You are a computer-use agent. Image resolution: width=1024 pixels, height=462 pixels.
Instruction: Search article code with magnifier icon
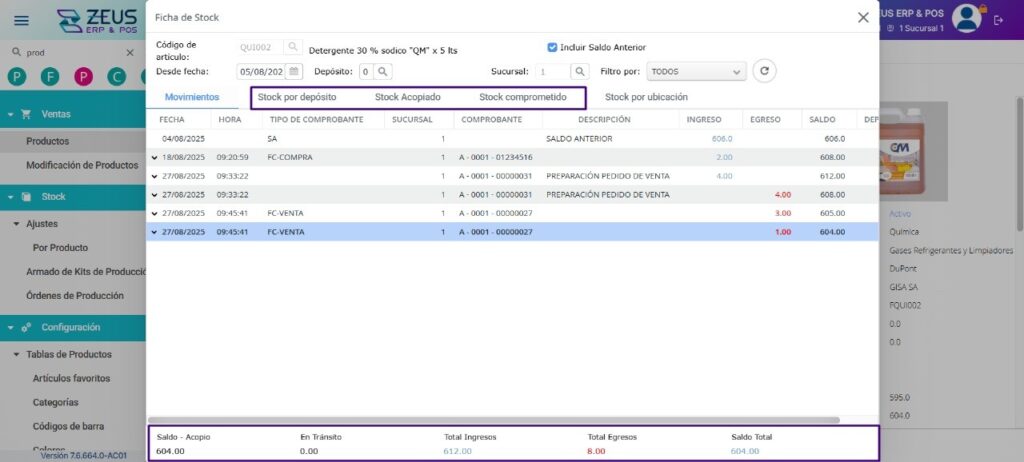click(292, 47)
